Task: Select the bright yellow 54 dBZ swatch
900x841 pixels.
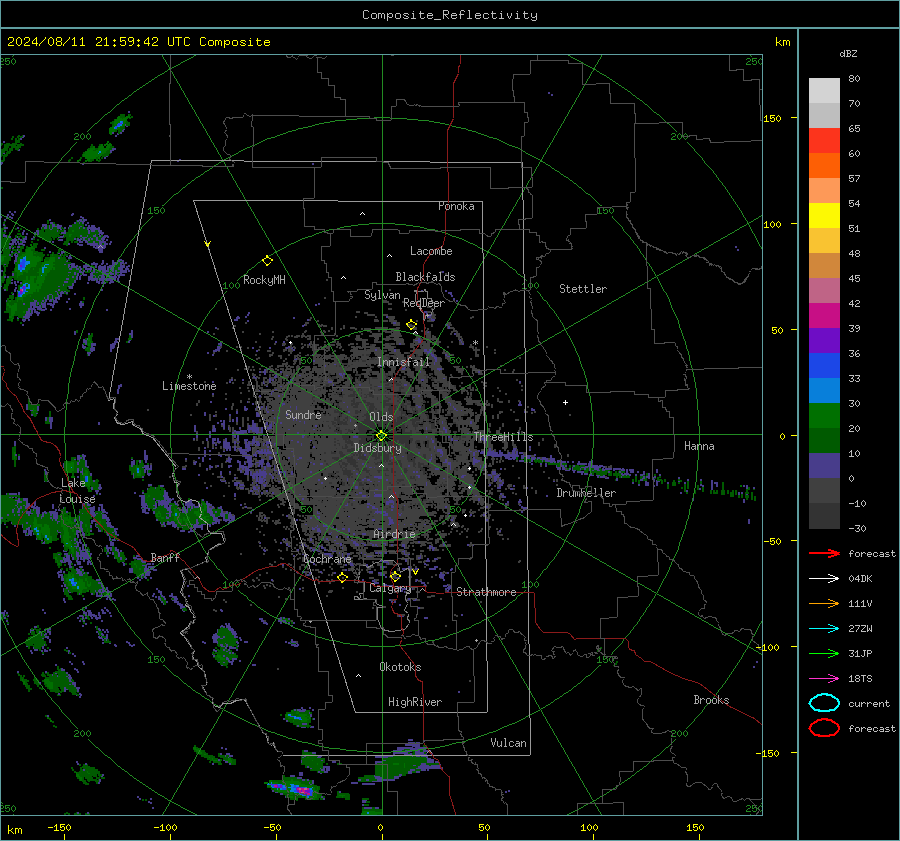Action: click(824, 215)
